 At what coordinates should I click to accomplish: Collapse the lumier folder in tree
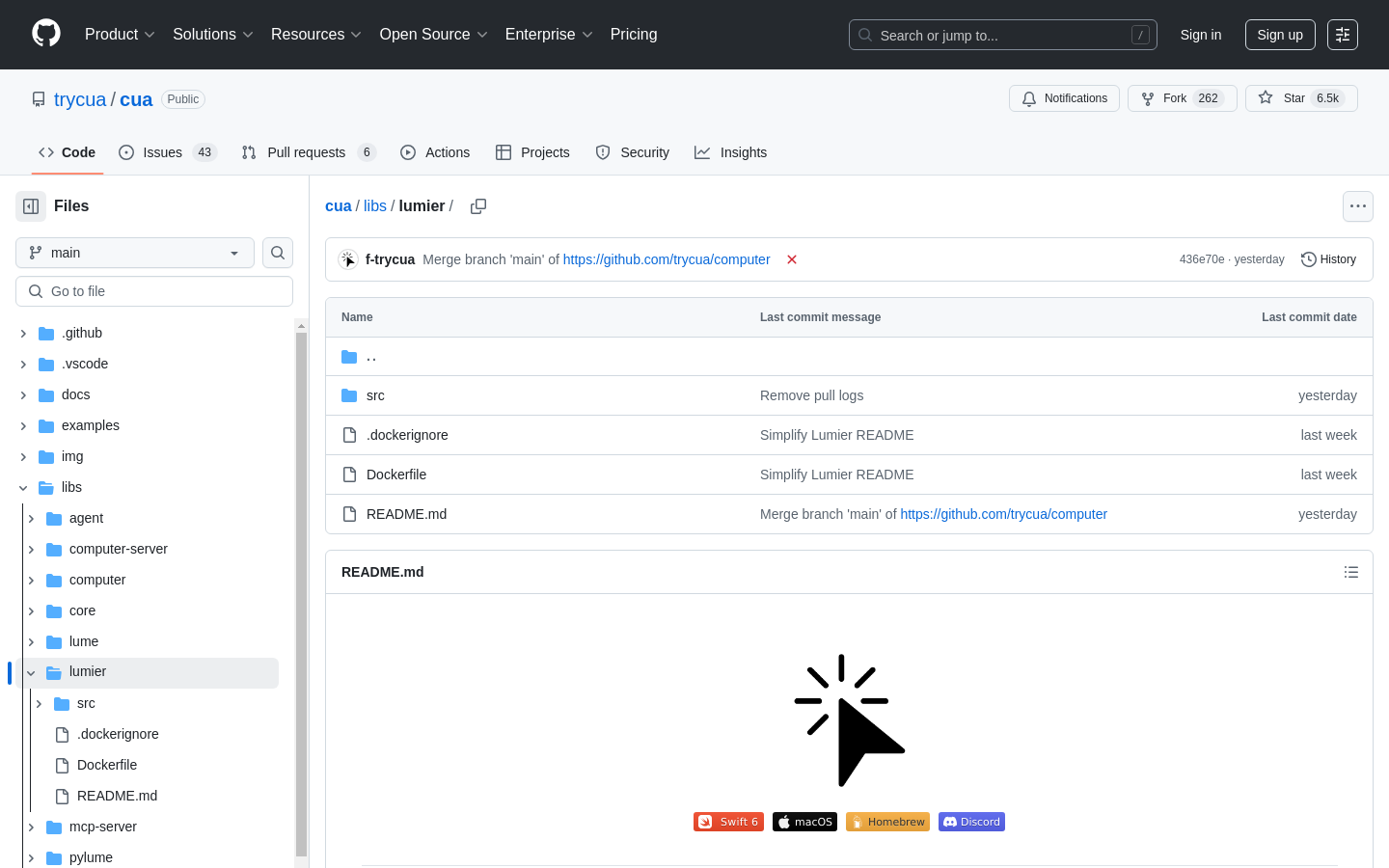[31, 672]
